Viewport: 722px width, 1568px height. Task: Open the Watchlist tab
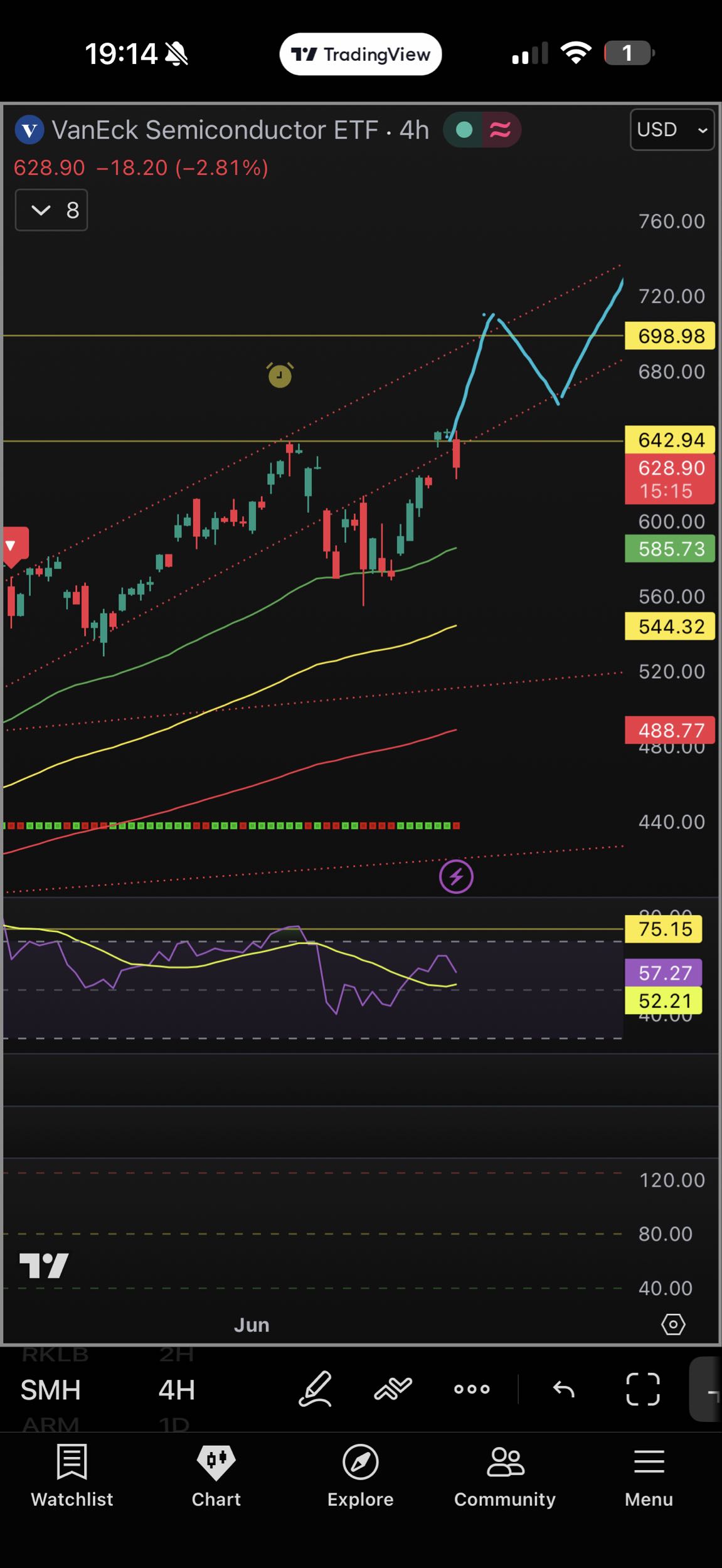click(72, 1475)
